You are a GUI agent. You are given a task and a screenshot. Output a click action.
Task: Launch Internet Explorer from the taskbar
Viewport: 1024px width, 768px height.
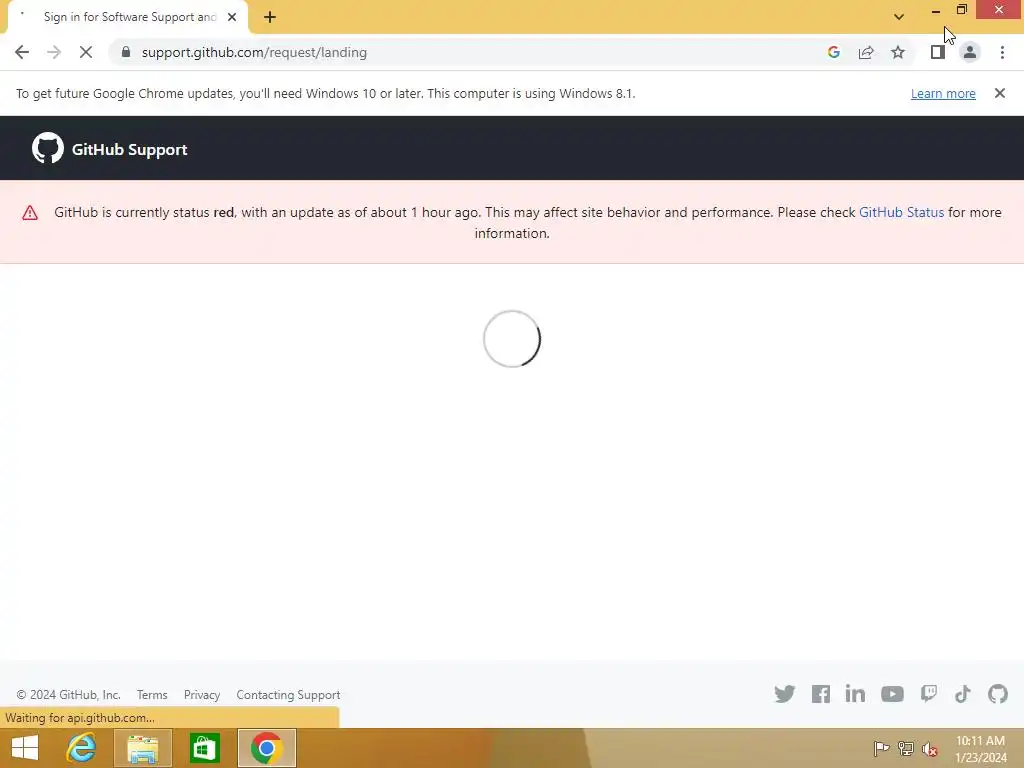[x=81, y=748]
